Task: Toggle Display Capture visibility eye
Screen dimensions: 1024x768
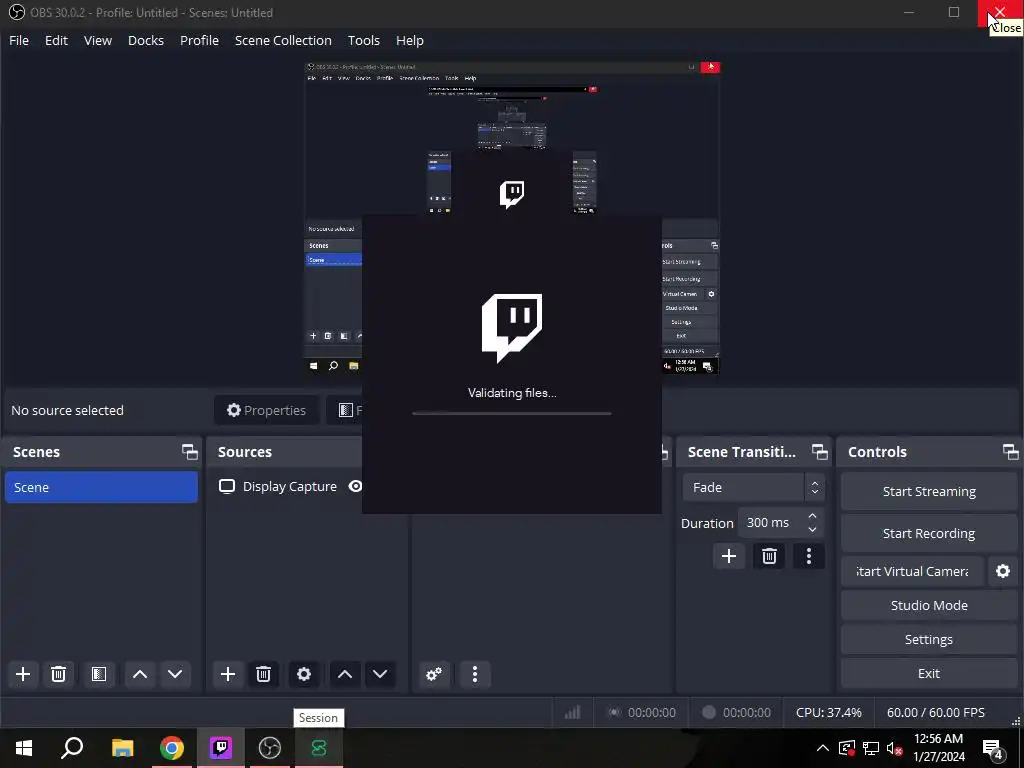Action: coord(355,487)
